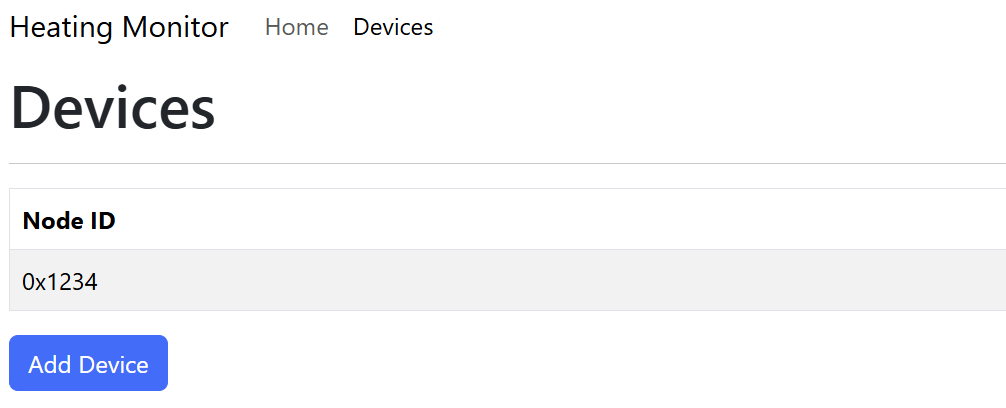Choose Home in the top navigation
1006x408 pixels.
pyautogui.click(x=296, y=27)
